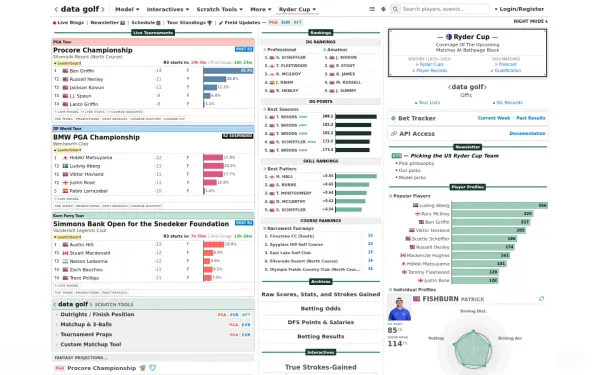Open the Scratch Tools dropdown menu
600x375 pixels.
pos(220,9)
